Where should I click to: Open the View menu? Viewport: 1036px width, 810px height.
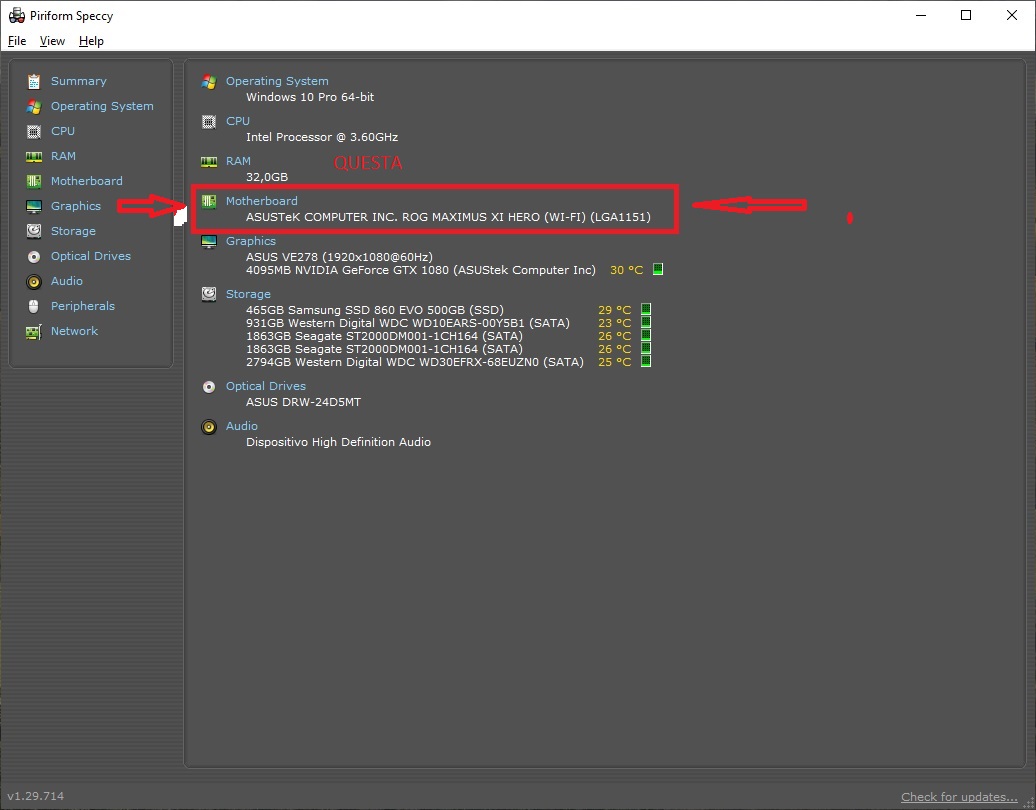point(52,41)
